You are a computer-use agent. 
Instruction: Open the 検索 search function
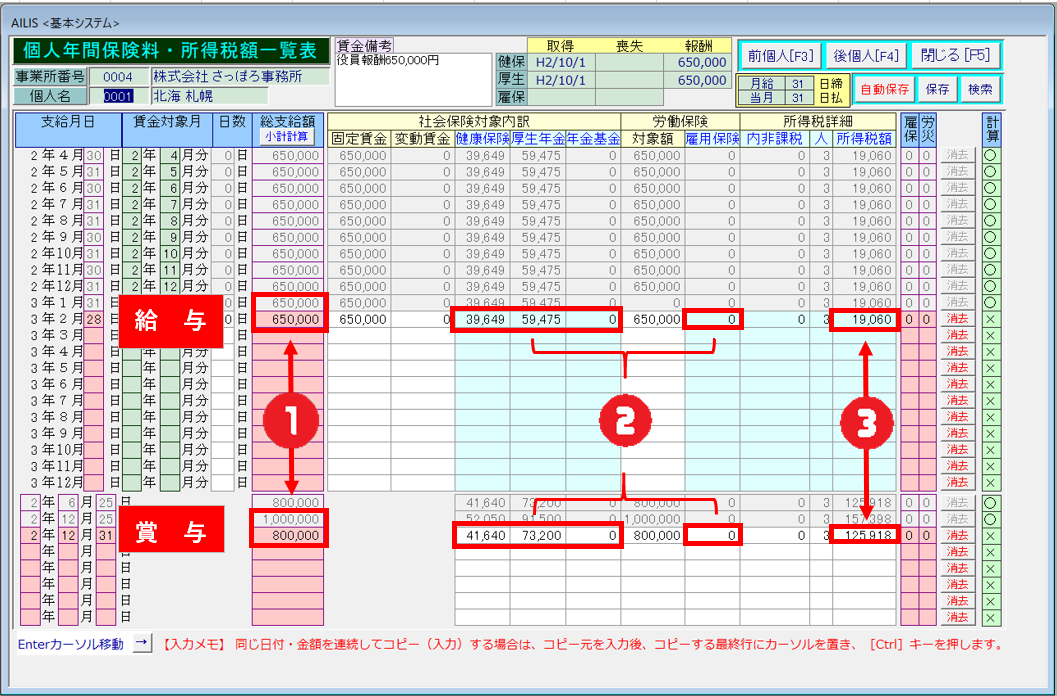click(x=980, y=89)
